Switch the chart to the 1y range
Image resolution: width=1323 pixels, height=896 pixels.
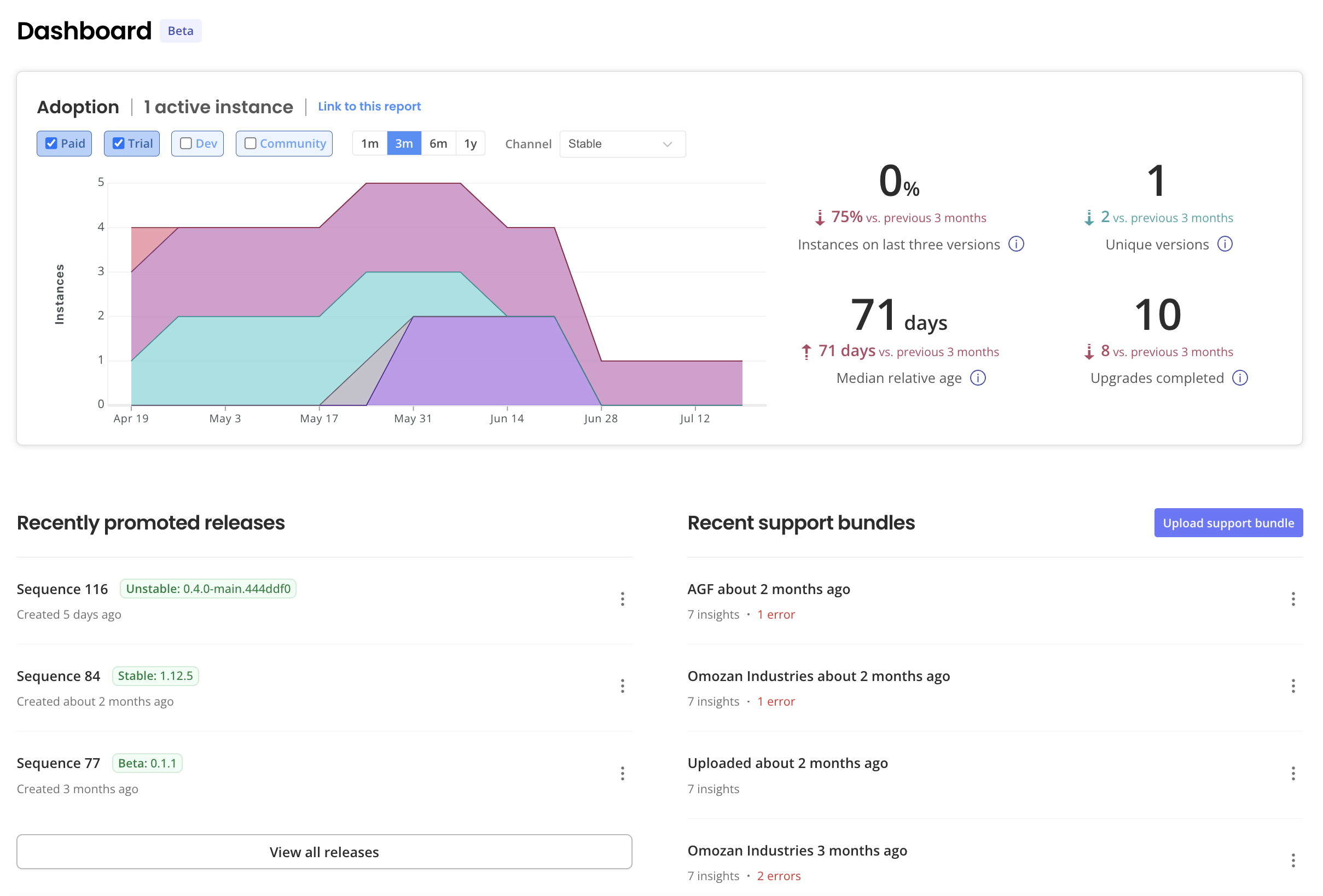[x=471, y=143]
